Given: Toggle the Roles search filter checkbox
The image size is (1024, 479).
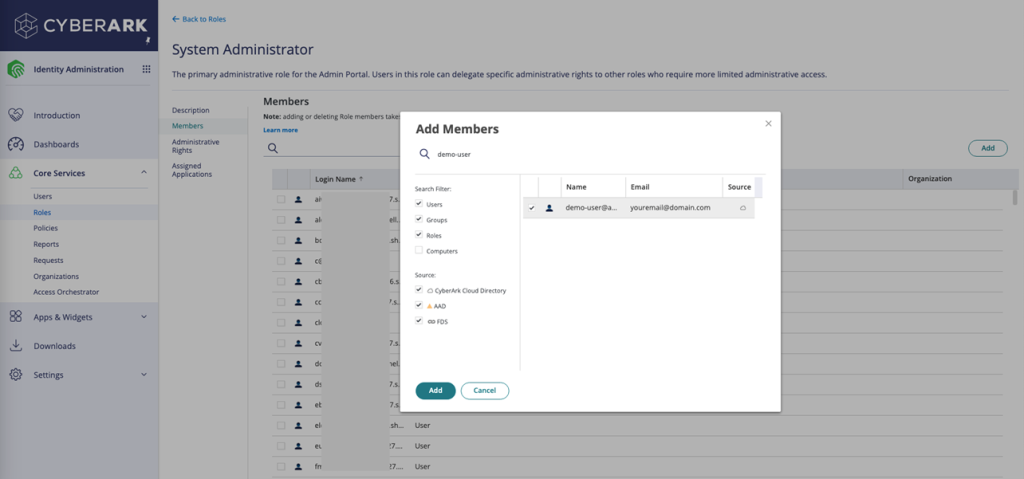Looking at the screenshot, I should [x=419, y=235].
